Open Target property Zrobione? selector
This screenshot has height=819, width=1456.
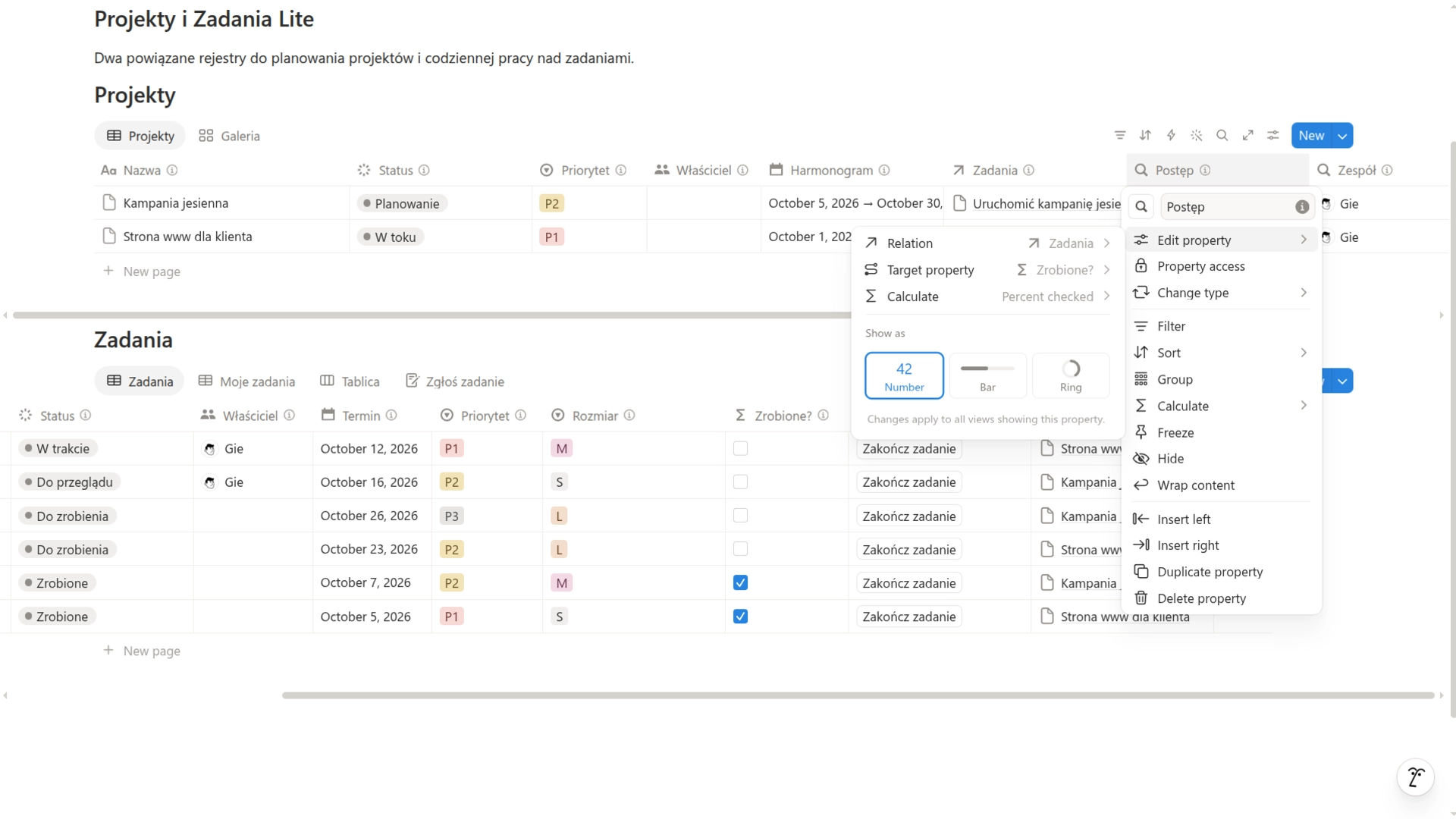point(987,269)
